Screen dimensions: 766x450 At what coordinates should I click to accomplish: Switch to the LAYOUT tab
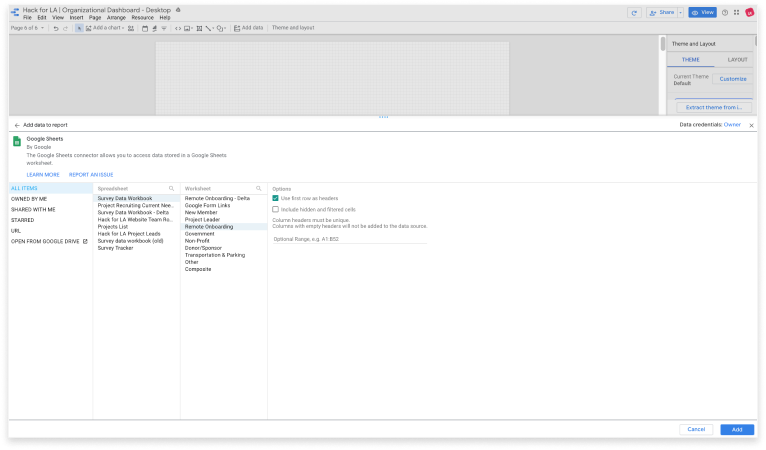pyautogui.click(x=737, y=59)
